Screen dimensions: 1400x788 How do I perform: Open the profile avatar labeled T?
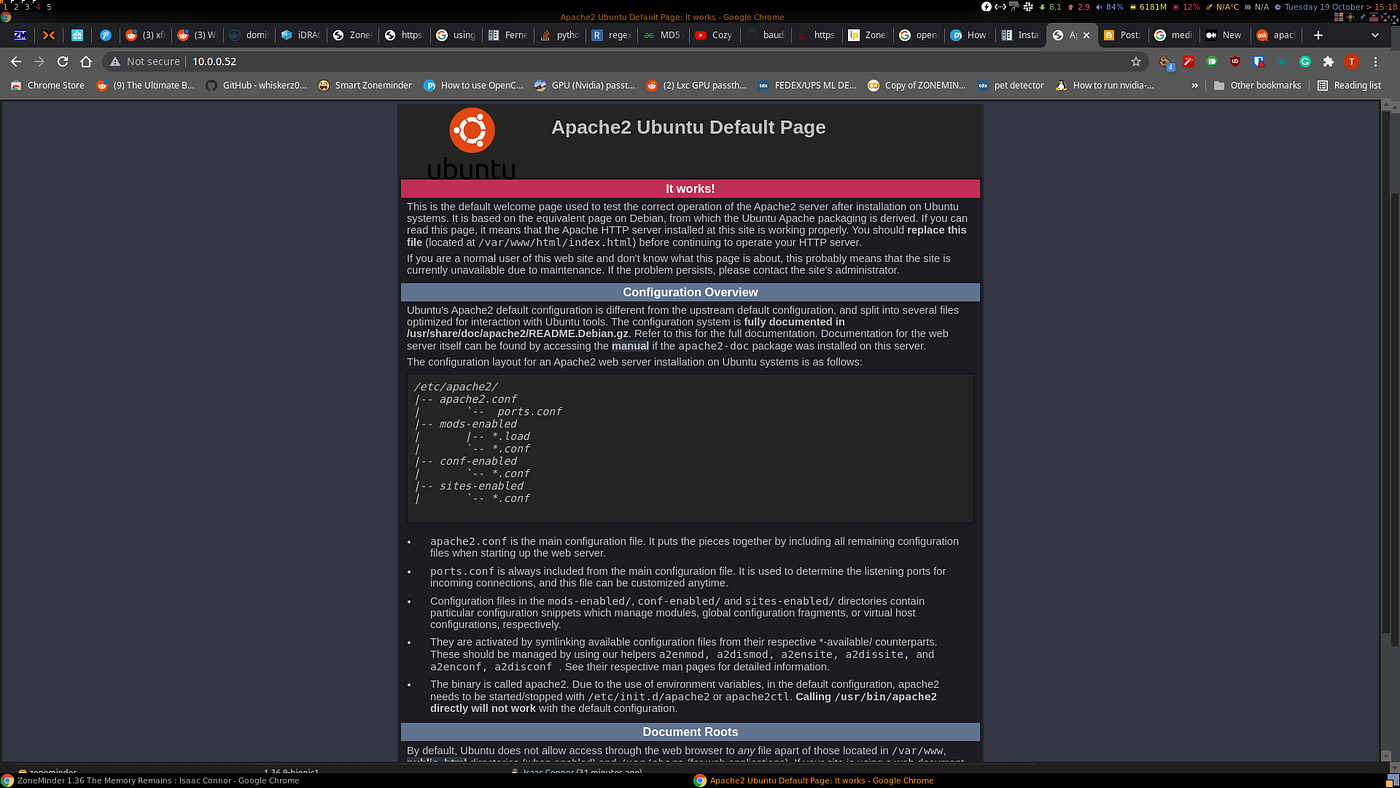pyautogui.click(x=1352, y=61)
